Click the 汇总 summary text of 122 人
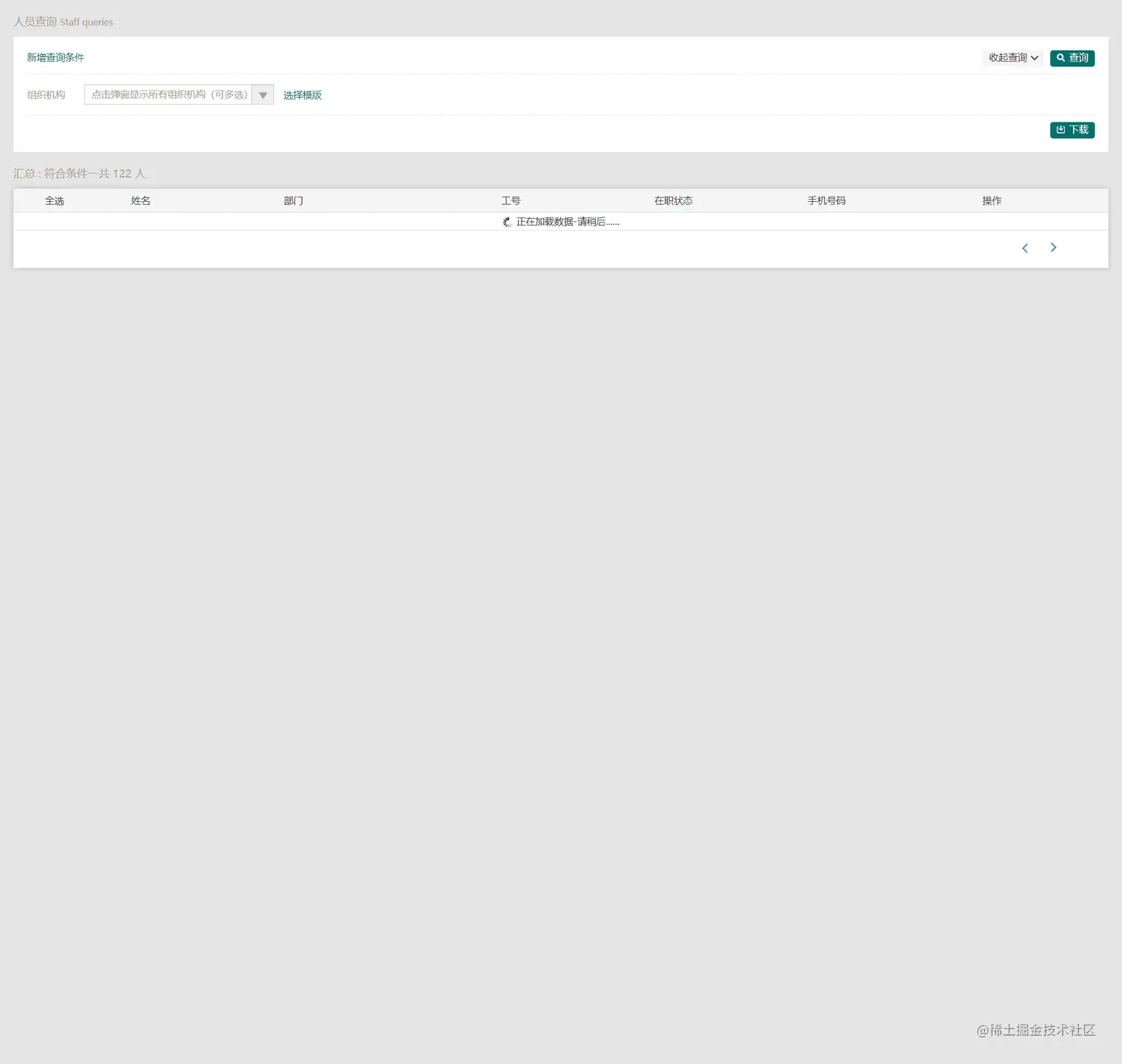The width and height of the screenshot is (1122, 1064). (79, 174)
